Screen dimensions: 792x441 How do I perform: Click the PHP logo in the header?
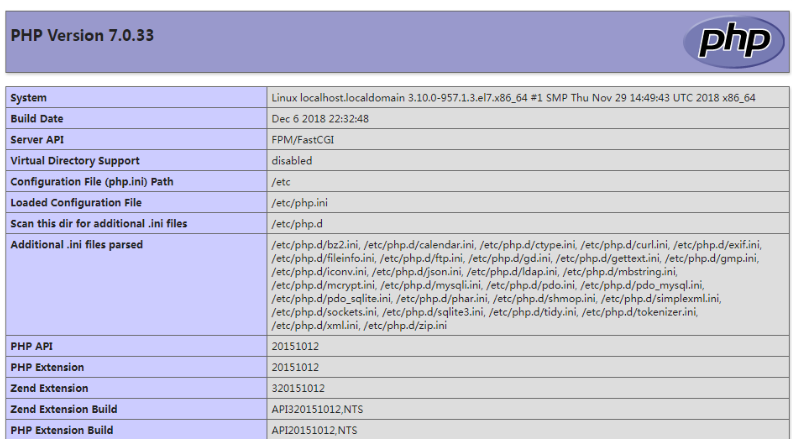pyautogui.click(x=727, y=41)
